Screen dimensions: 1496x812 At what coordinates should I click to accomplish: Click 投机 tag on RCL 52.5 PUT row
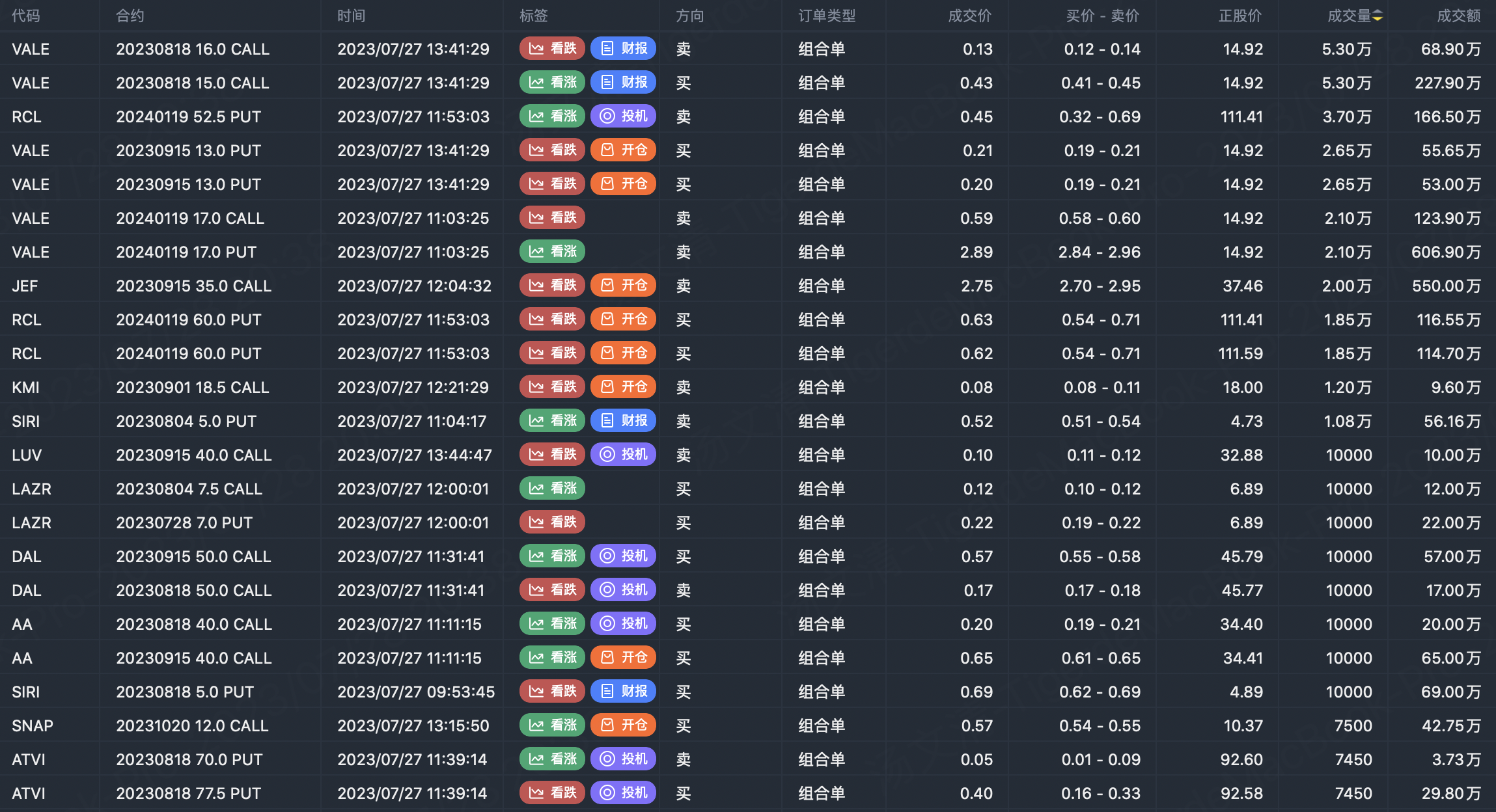point(623,116)
